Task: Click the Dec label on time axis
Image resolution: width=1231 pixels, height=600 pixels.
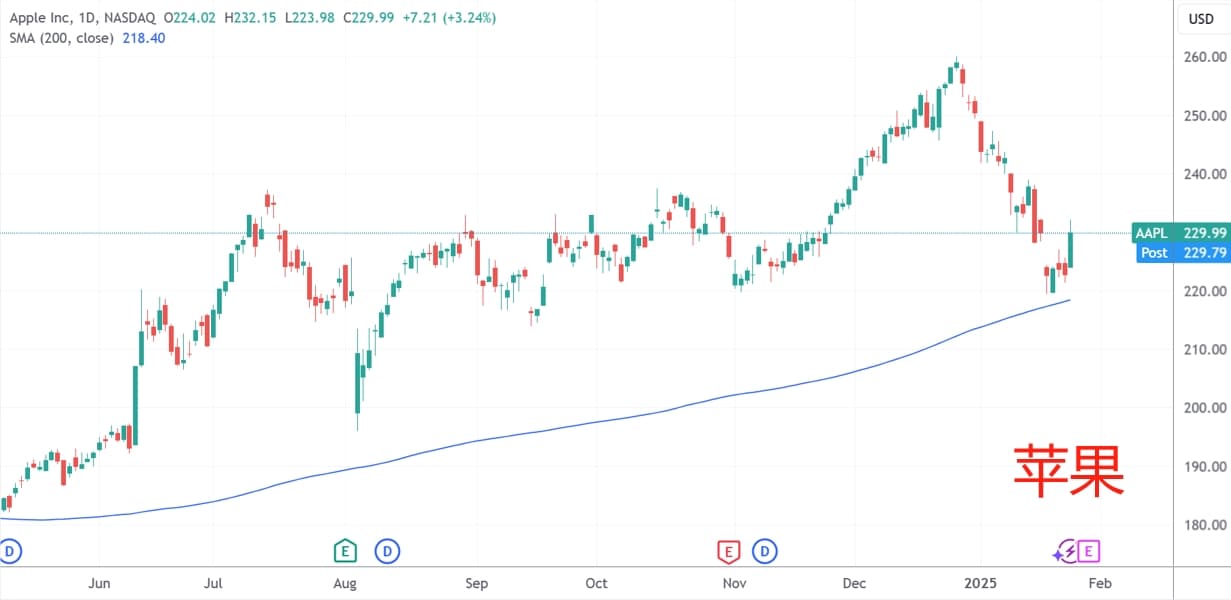Action: point(854,583)
